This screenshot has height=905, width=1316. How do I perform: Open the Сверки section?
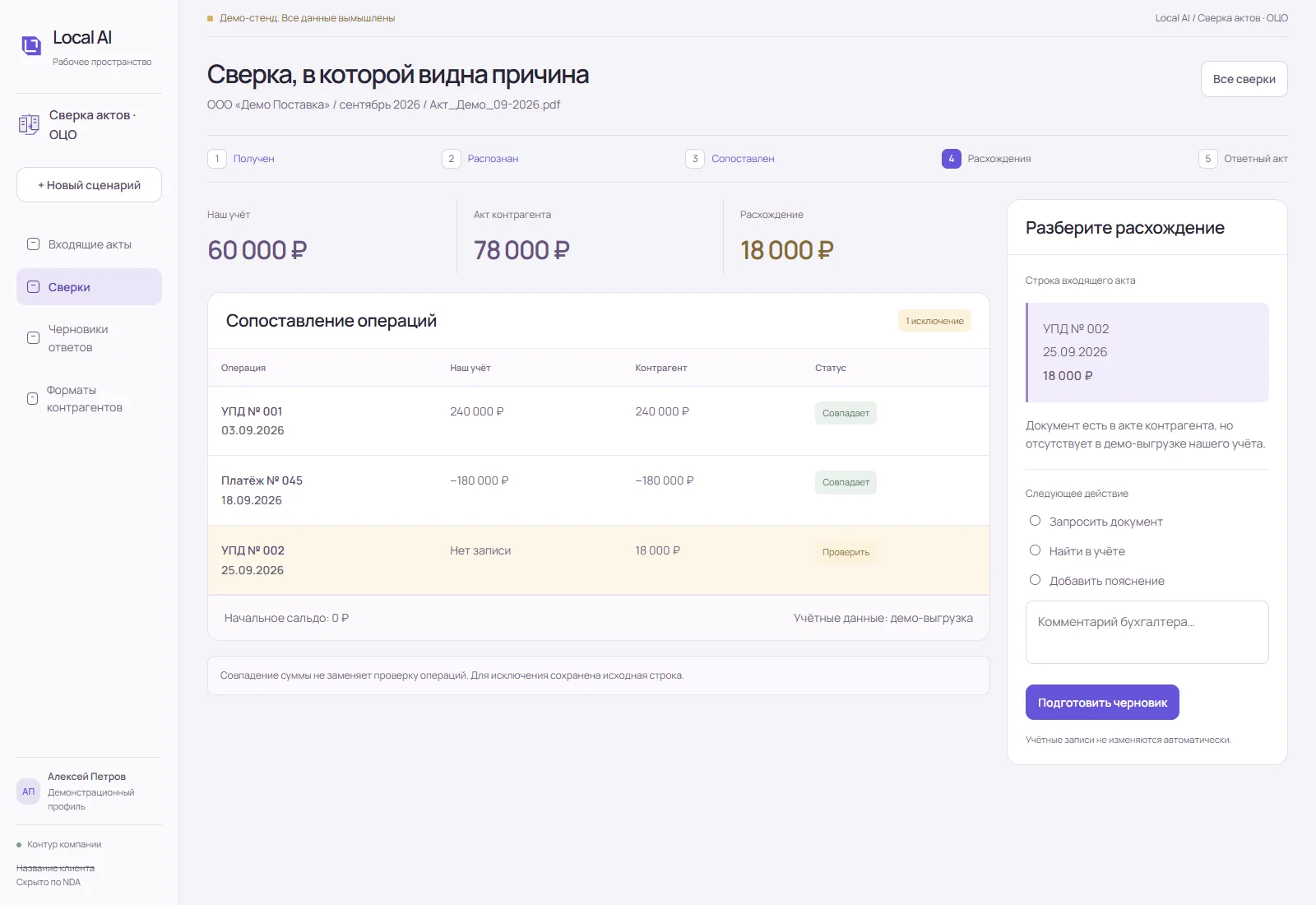[89, 287]
